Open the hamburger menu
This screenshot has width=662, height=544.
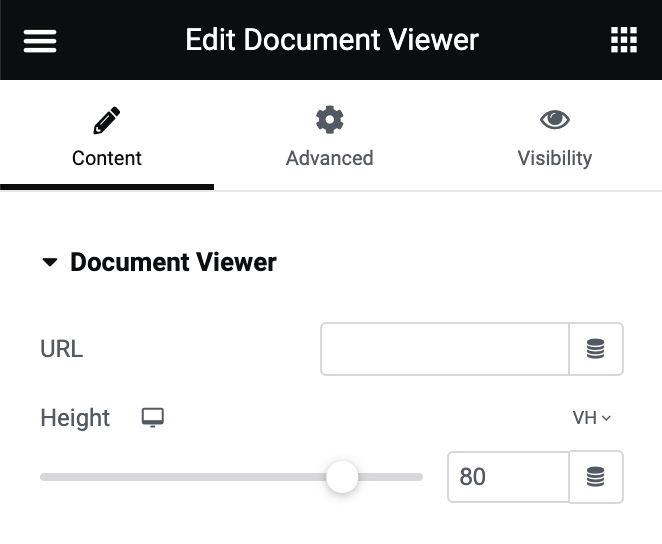coord(40,40)
